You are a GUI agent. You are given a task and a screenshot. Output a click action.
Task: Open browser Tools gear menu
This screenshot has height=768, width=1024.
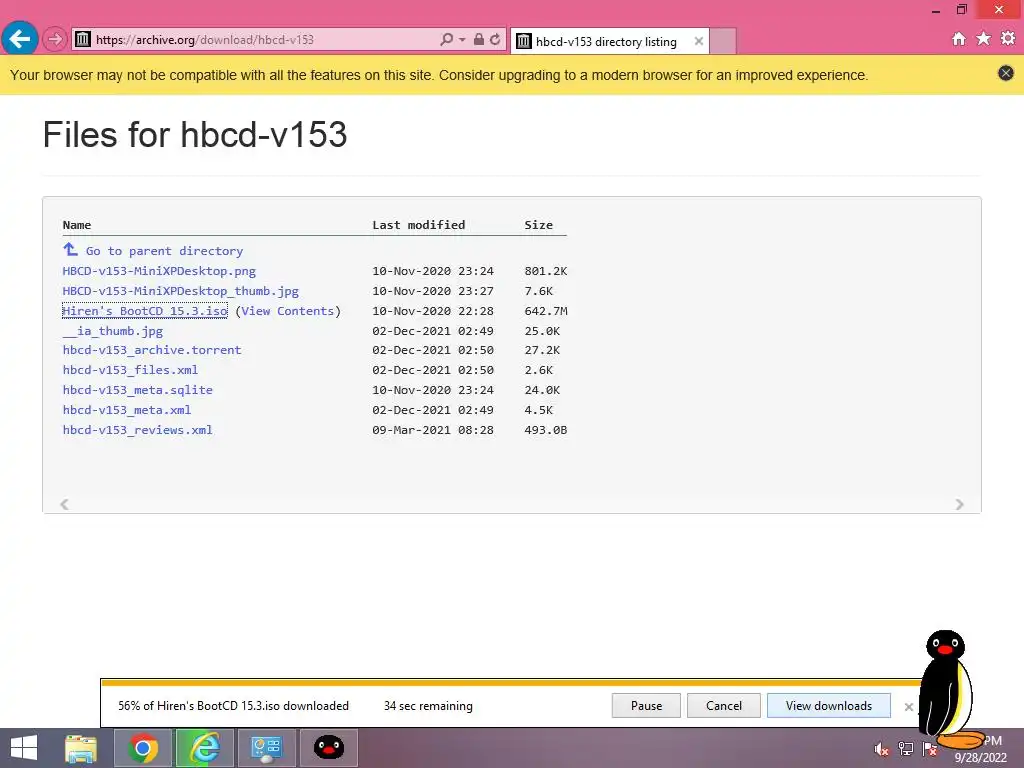(x=1008, y=39)
